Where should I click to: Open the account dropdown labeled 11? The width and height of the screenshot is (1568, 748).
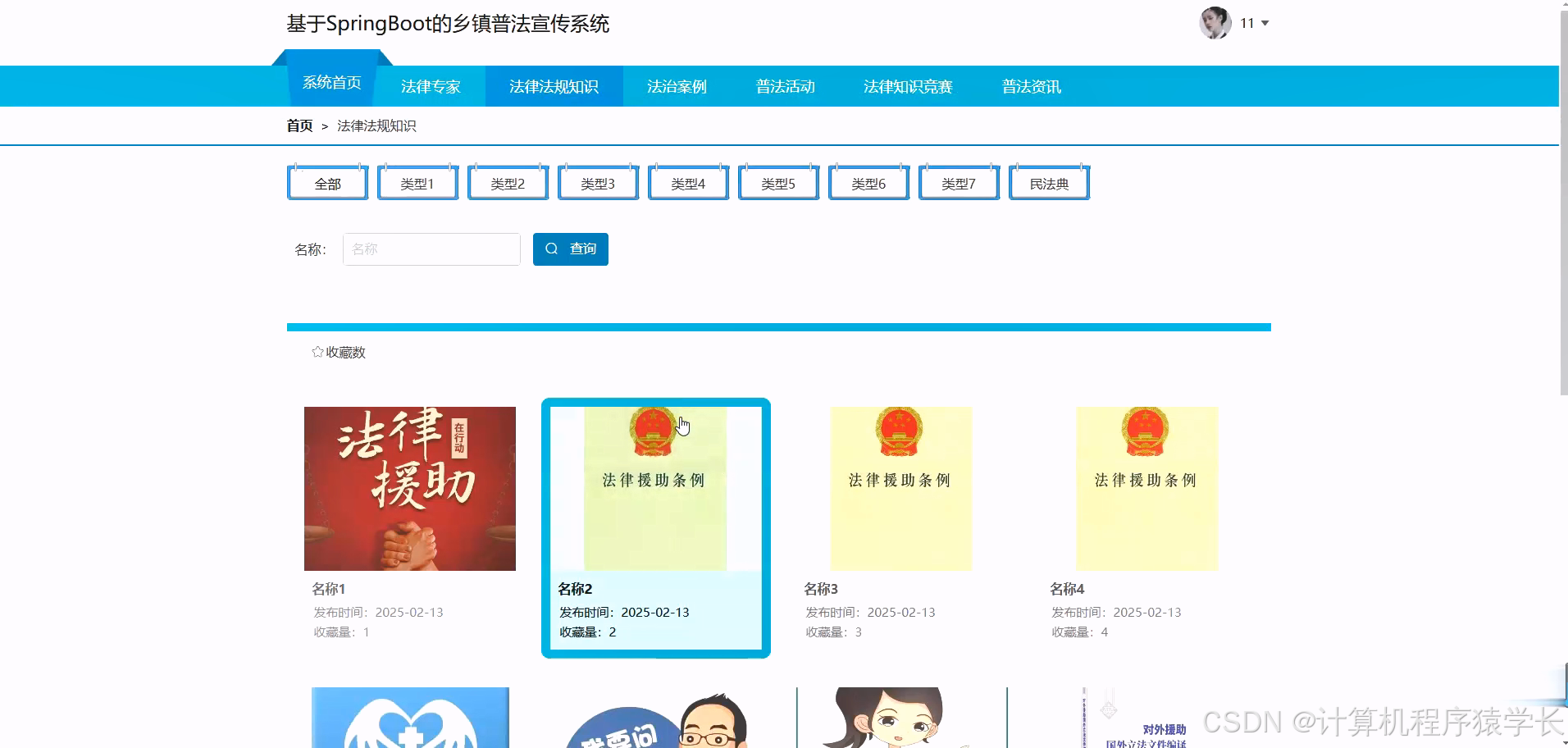[x=1246, y=23]
